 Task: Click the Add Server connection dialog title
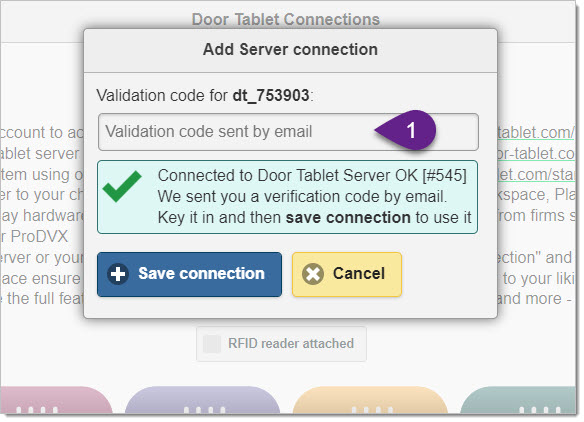290,50
